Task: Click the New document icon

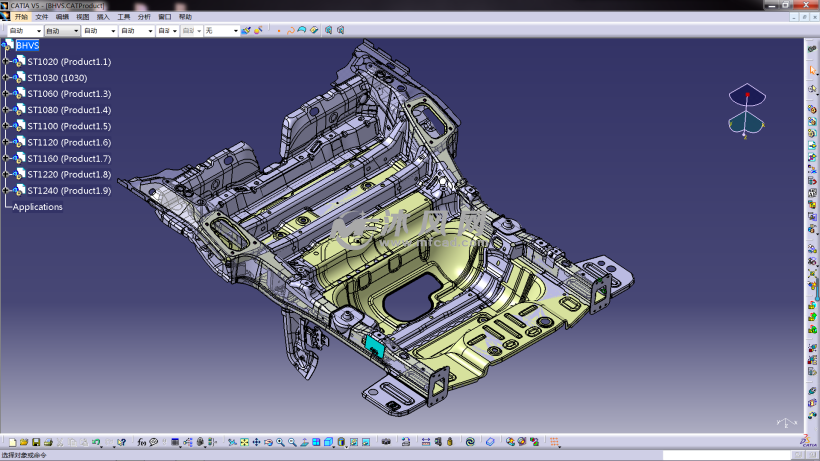Action: pos(12,442)
